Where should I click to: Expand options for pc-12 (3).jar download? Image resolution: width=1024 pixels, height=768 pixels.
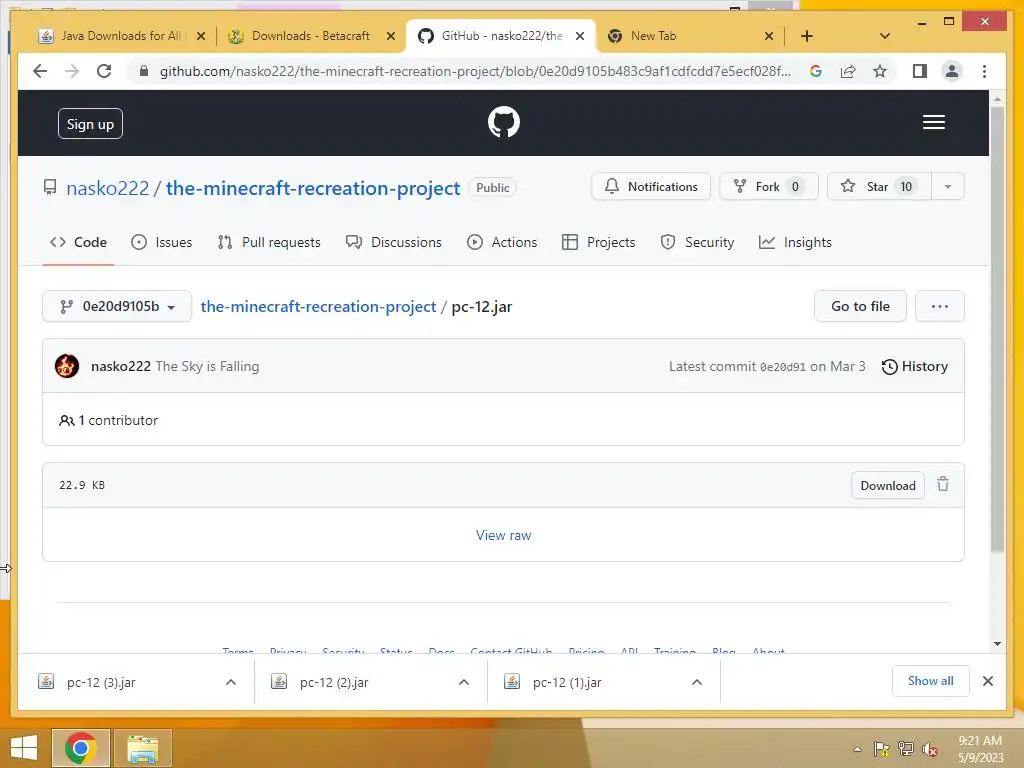tap(231, 682)
